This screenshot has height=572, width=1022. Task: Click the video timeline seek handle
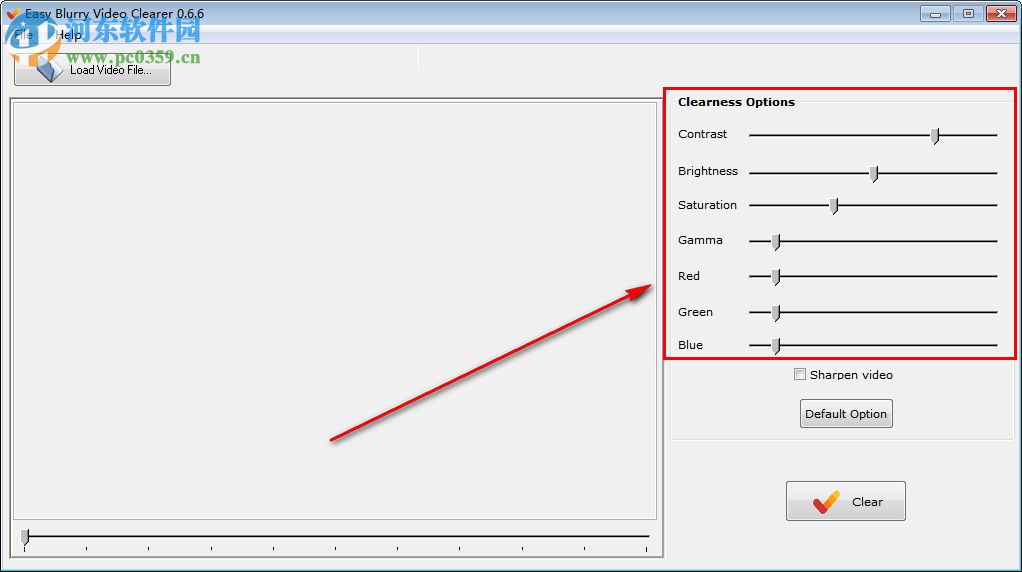[x=25, y=537]
